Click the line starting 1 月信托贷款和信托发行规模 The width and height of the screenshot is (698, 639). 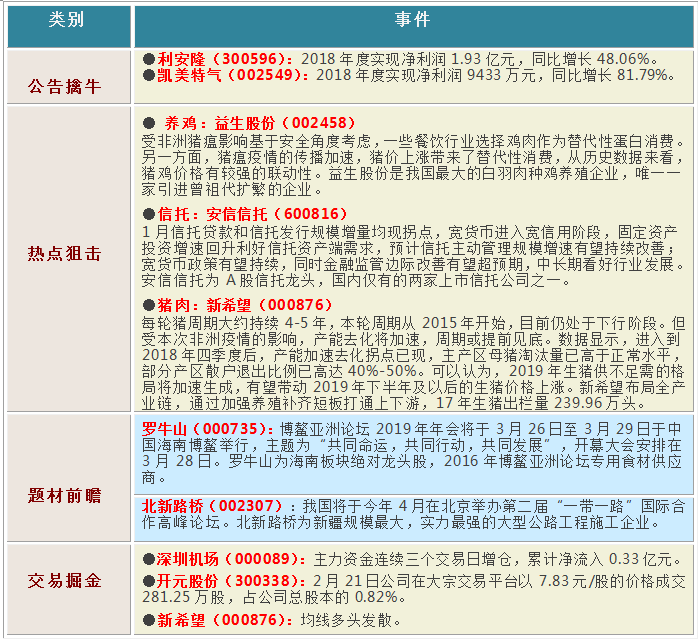410,232
